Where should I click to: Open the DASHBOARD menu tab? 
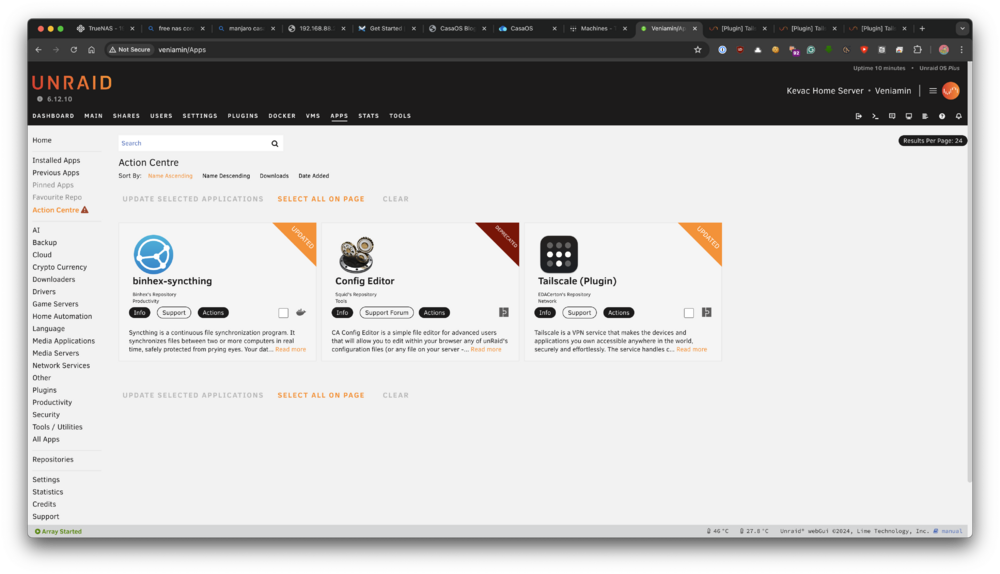coord(54,116)
